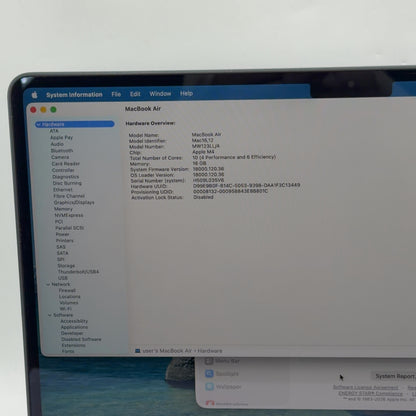Click the computer icon in path bar

coord(137,351)
